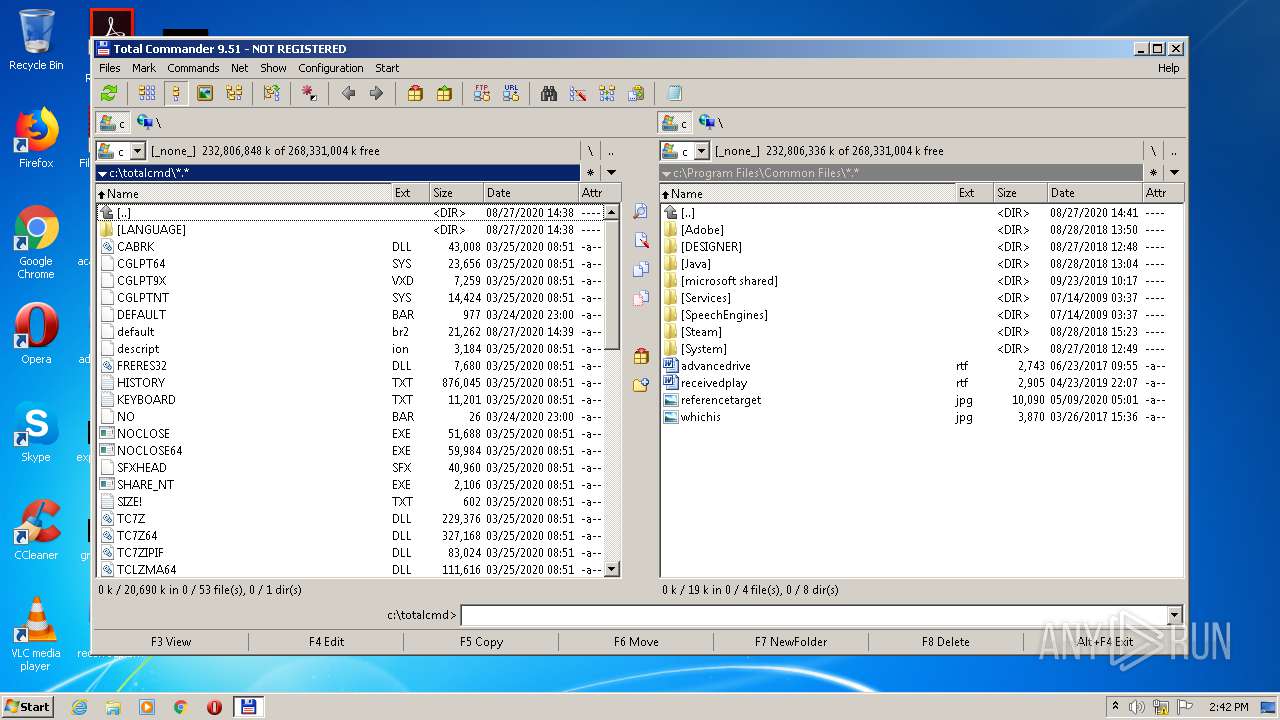Click the middle-bar pack gift box icon

pos(641,357)
